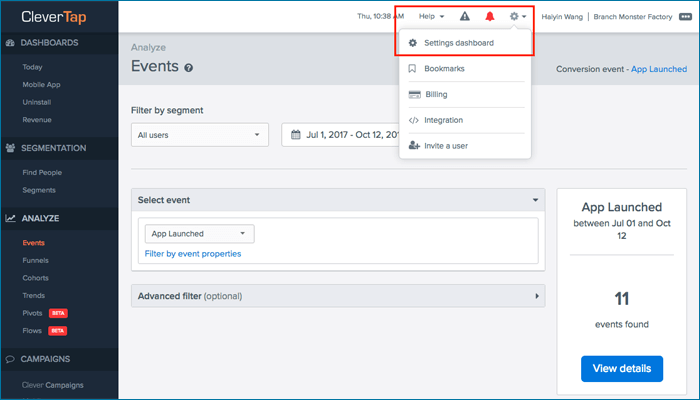Click the Events help question mark icon
The width and height of the screenshot is (700, 400).
coord(189,68)
